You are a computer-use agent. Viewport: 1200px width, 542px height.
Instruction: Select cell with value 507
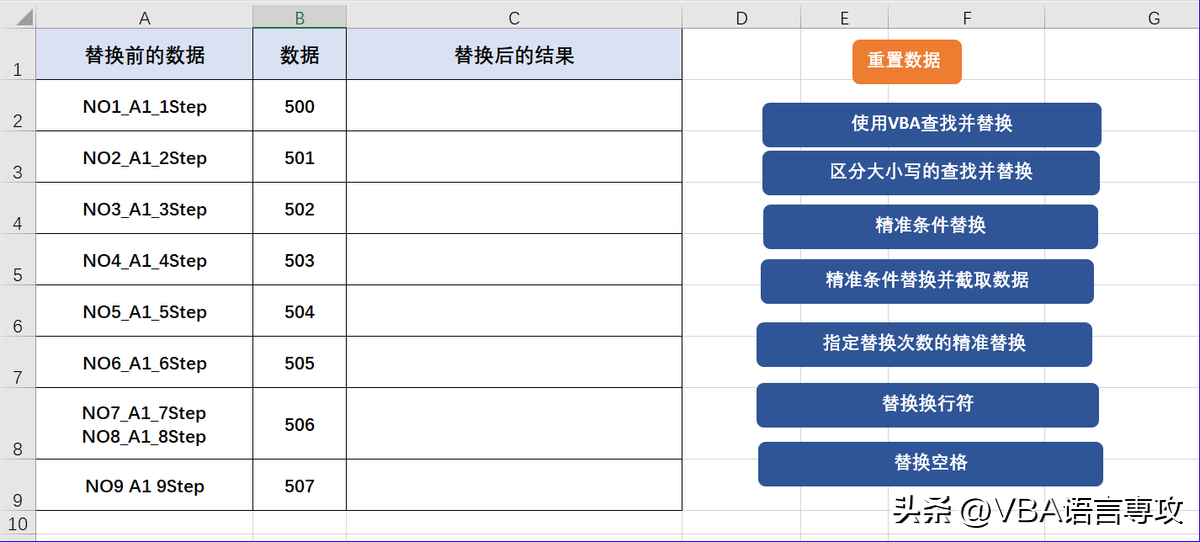(300, 485)
